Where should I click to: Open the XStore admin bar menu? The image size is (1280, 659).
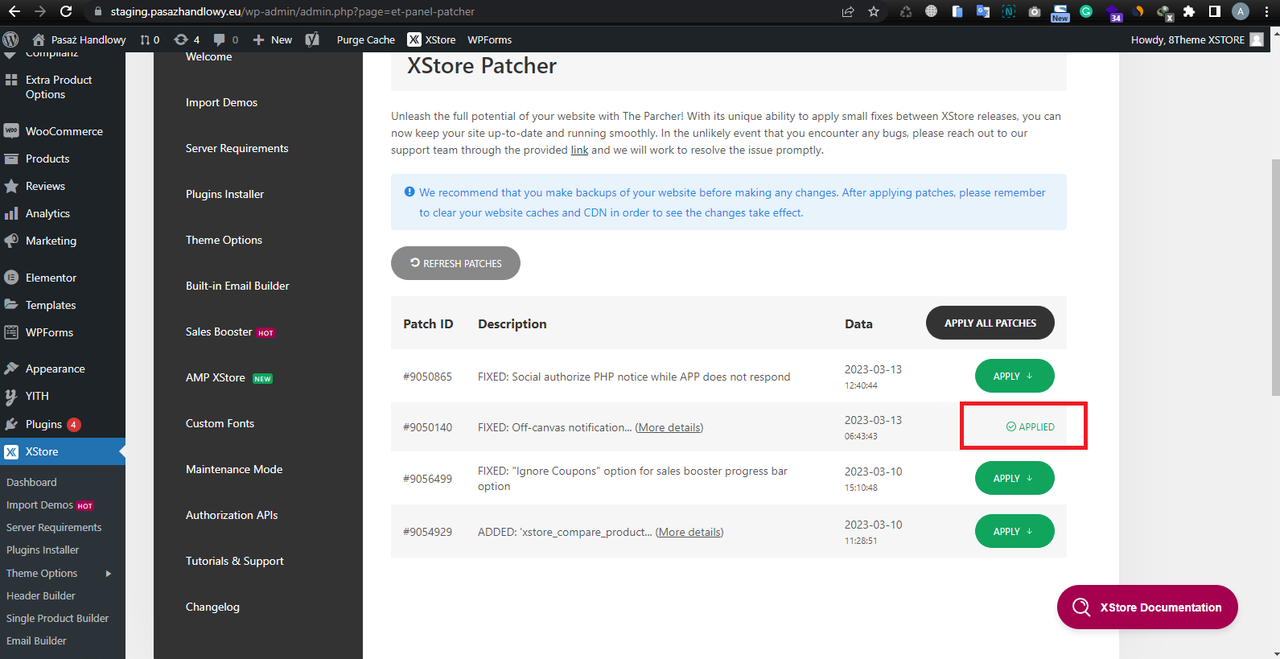[432, 40]
